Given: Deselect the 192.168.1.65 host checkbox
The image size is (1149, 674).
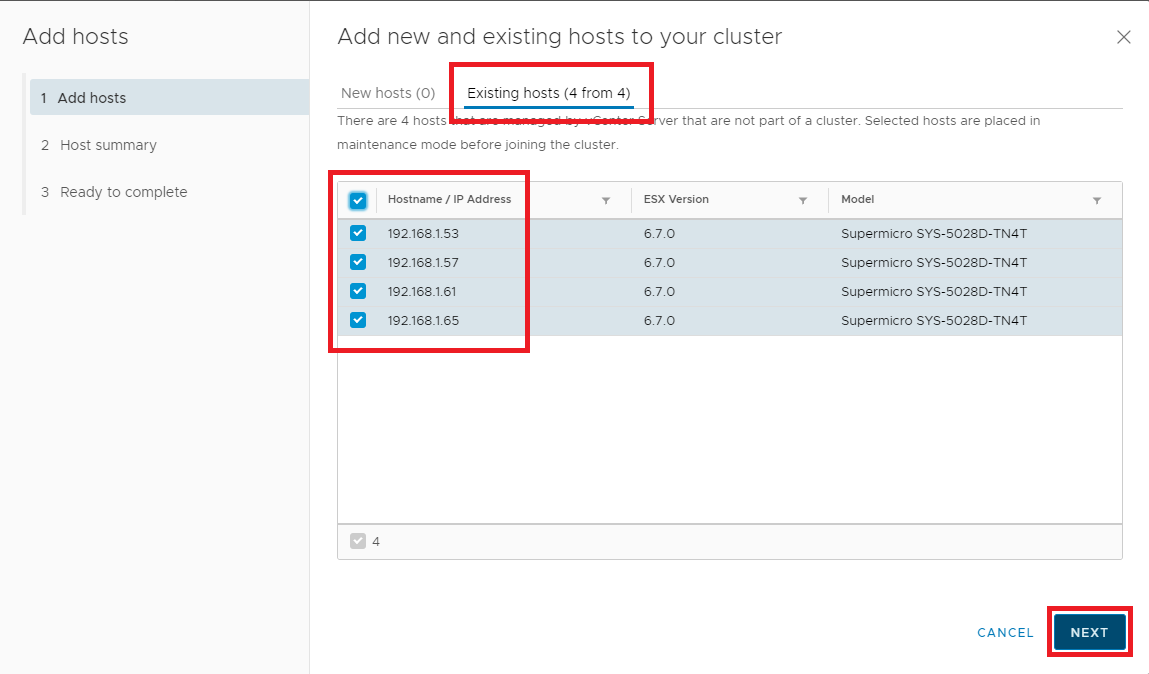Looking at the screenshot, I should click(358, 320).
